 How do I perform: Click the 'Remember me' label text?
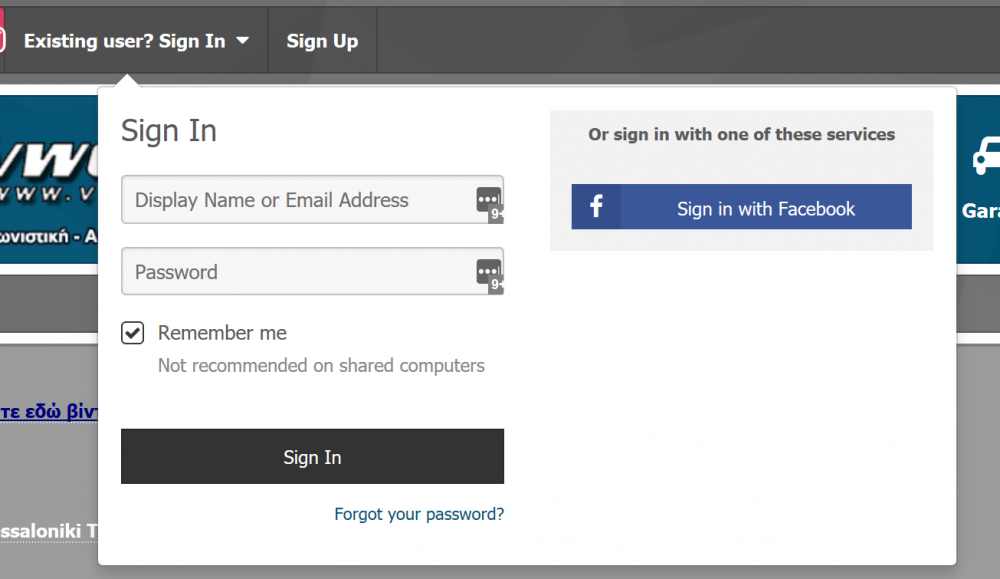[222, 333]
